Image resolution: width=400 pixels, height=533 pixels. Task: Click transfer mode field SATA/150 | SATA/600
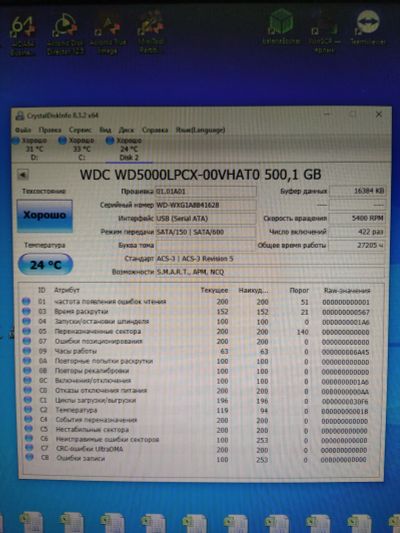pyautogui.click(x=206, y=232)
